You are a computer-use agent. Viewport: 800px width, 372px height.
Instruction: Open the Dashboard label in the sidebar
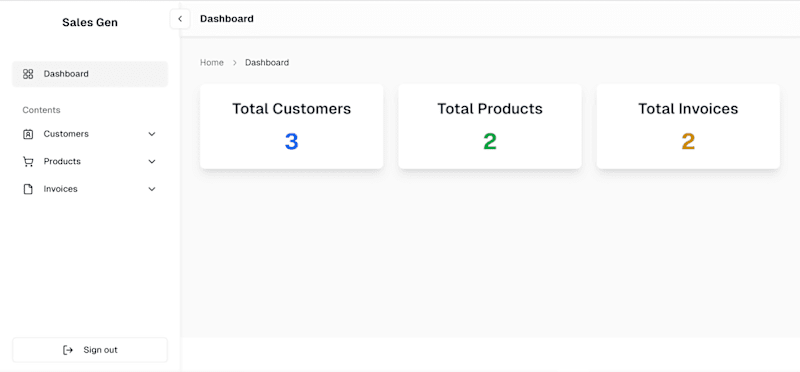66,74
